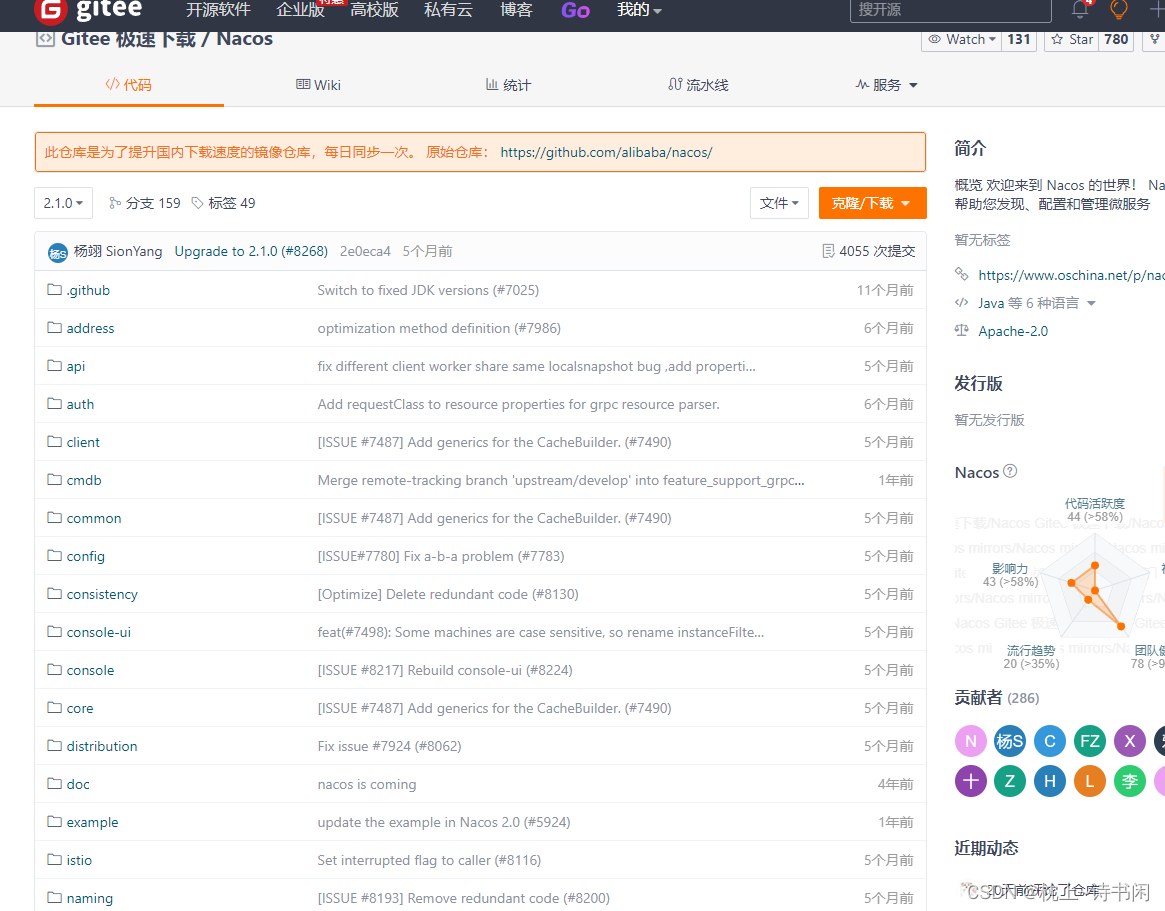Expand the Java 等 6 种语言 list
Viewport: 1165px width, 911px height.
coord(1036,302)
